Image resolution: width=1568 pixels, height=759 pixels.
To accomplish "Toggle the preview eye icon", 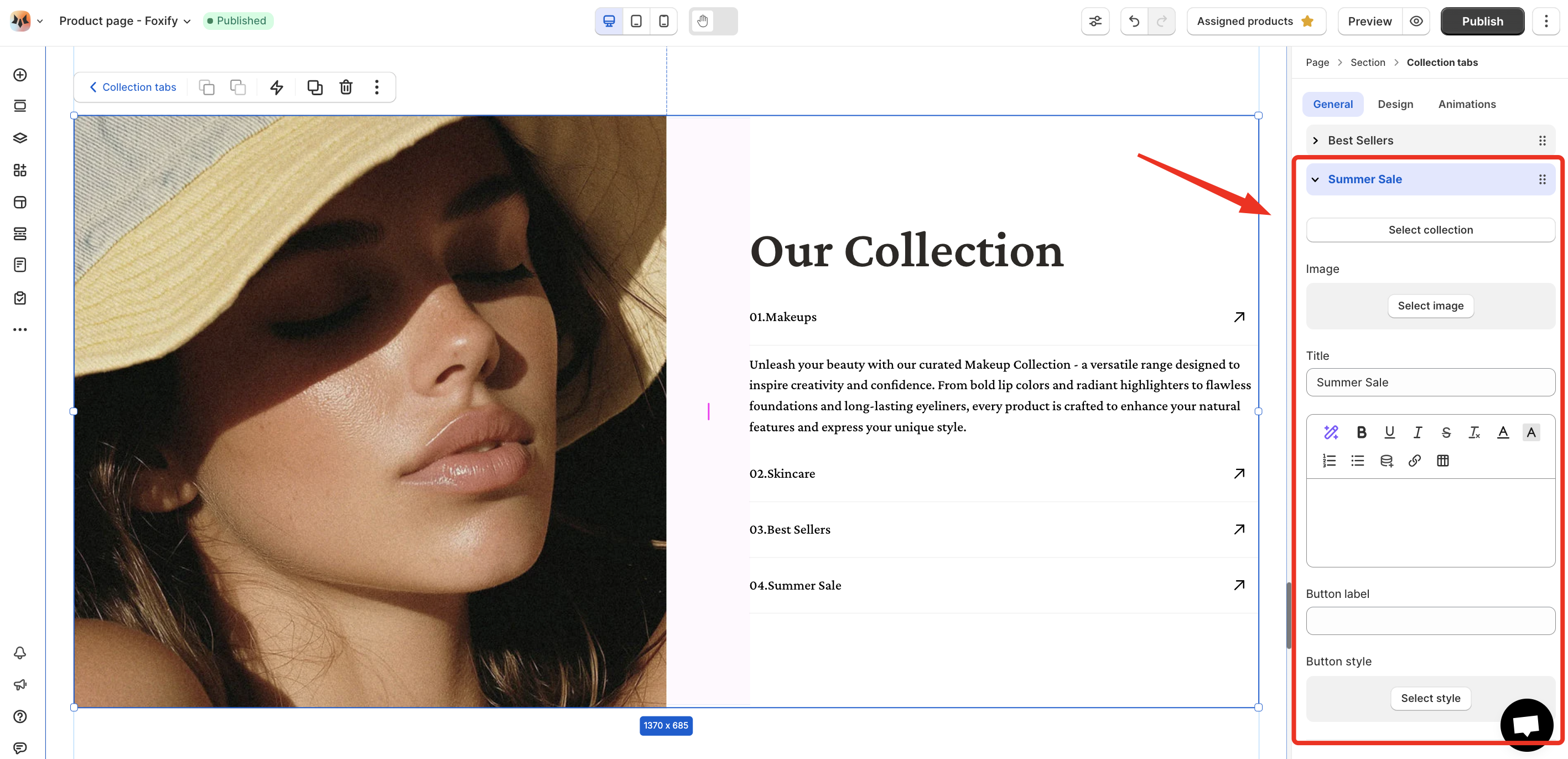I will [x=1416, y=22].
